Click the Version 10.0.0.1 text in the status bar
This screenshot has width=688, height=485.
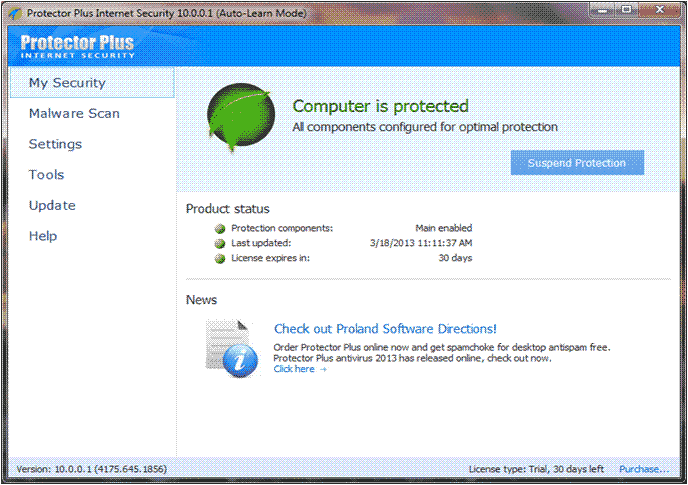click(x=92, y=469)
